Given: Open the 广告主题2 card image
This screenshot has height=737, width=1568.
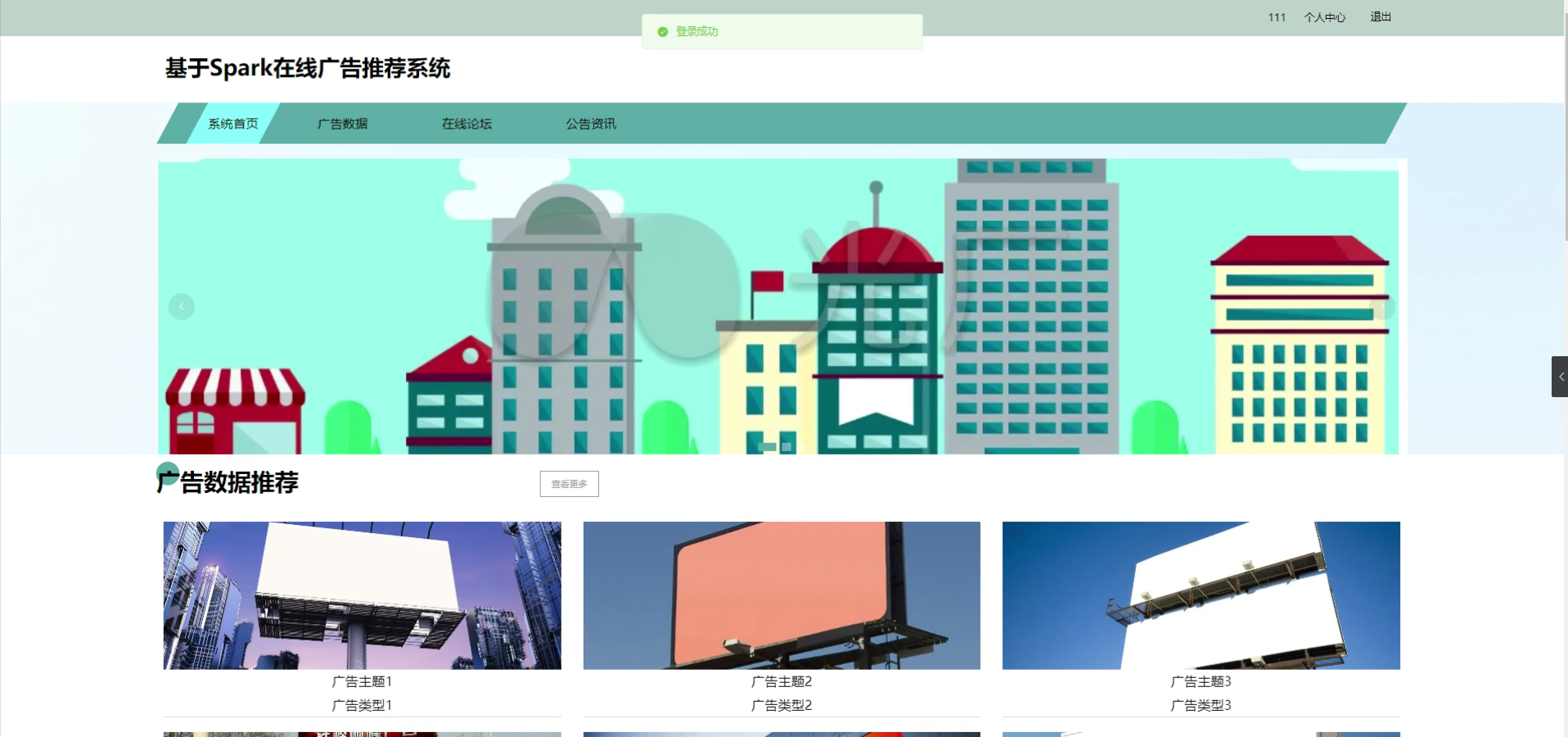Looking at the screenshot, I should pyautogui.click(x=781, y=595).
